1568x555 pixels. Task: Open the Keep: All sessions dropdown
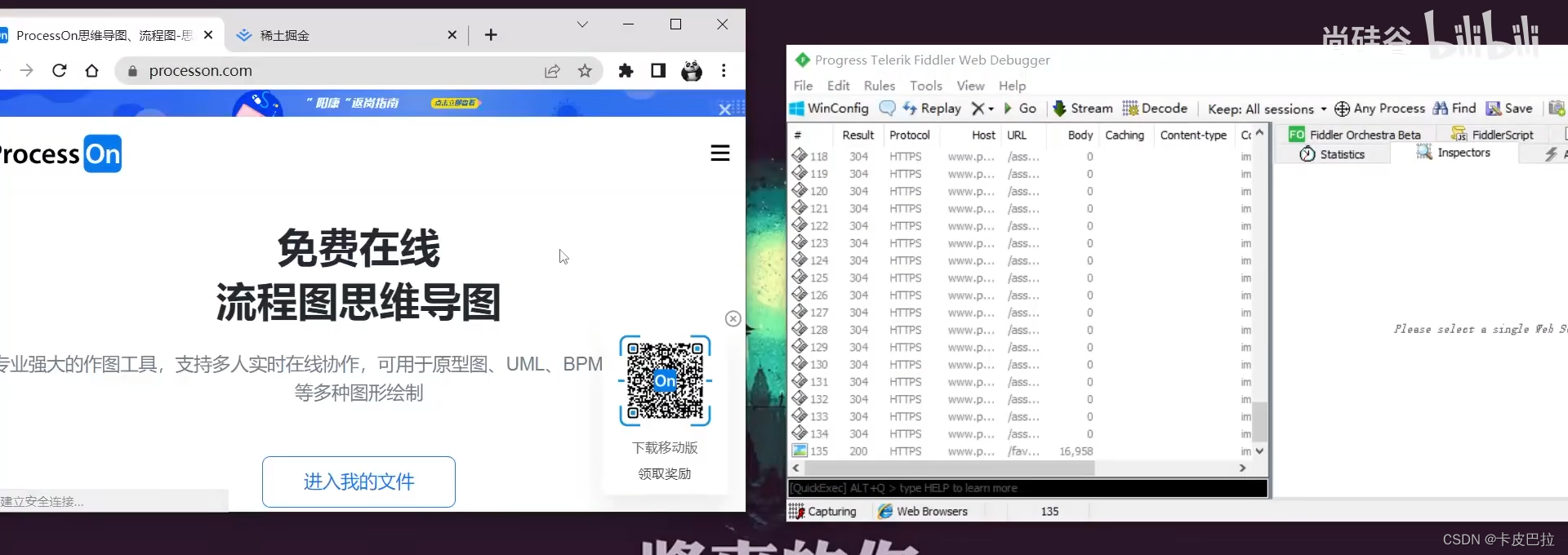coord(1267,109)
